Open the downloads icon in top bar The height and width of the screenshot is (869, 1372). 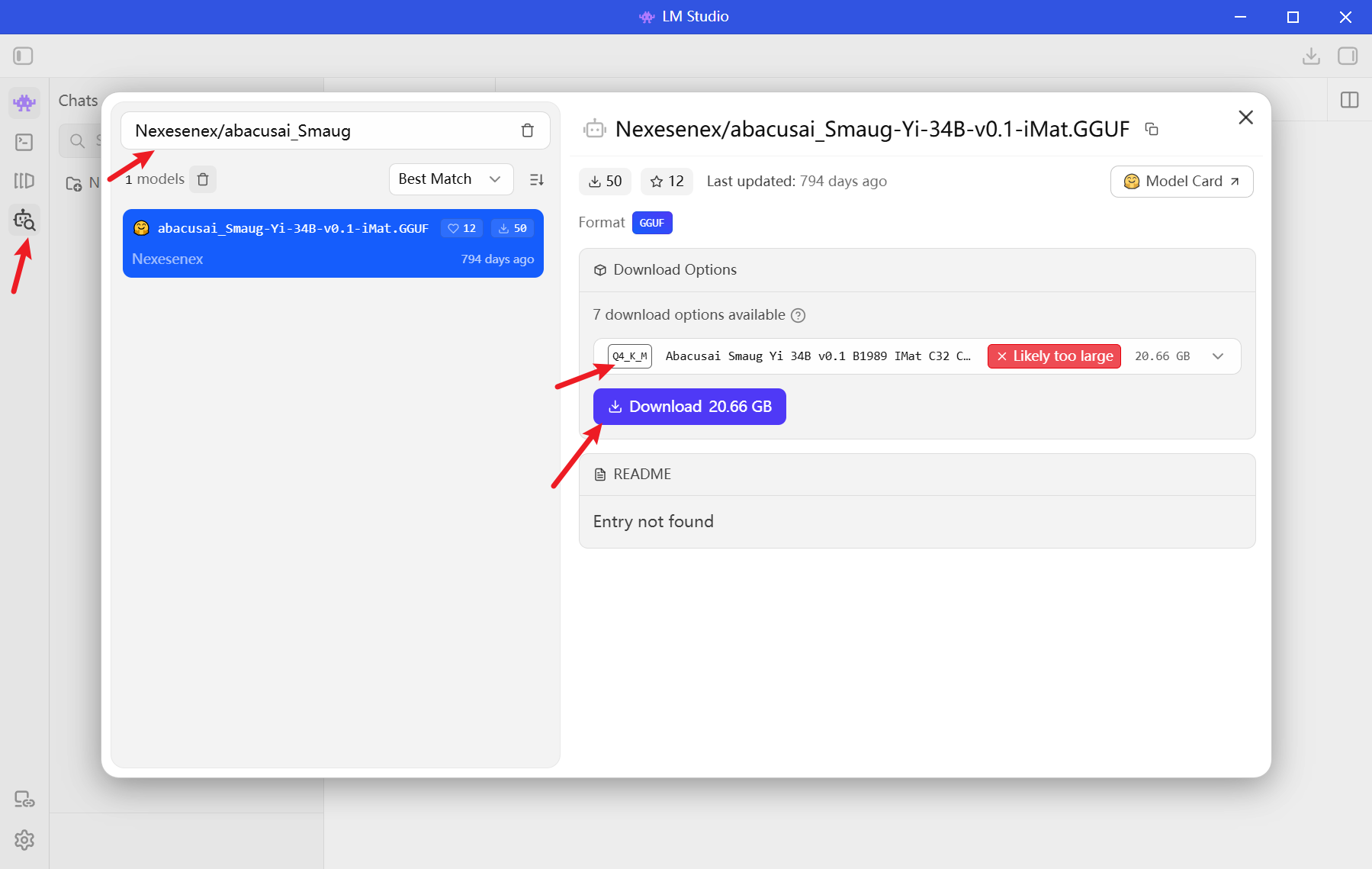click(x=1311, y=56)
